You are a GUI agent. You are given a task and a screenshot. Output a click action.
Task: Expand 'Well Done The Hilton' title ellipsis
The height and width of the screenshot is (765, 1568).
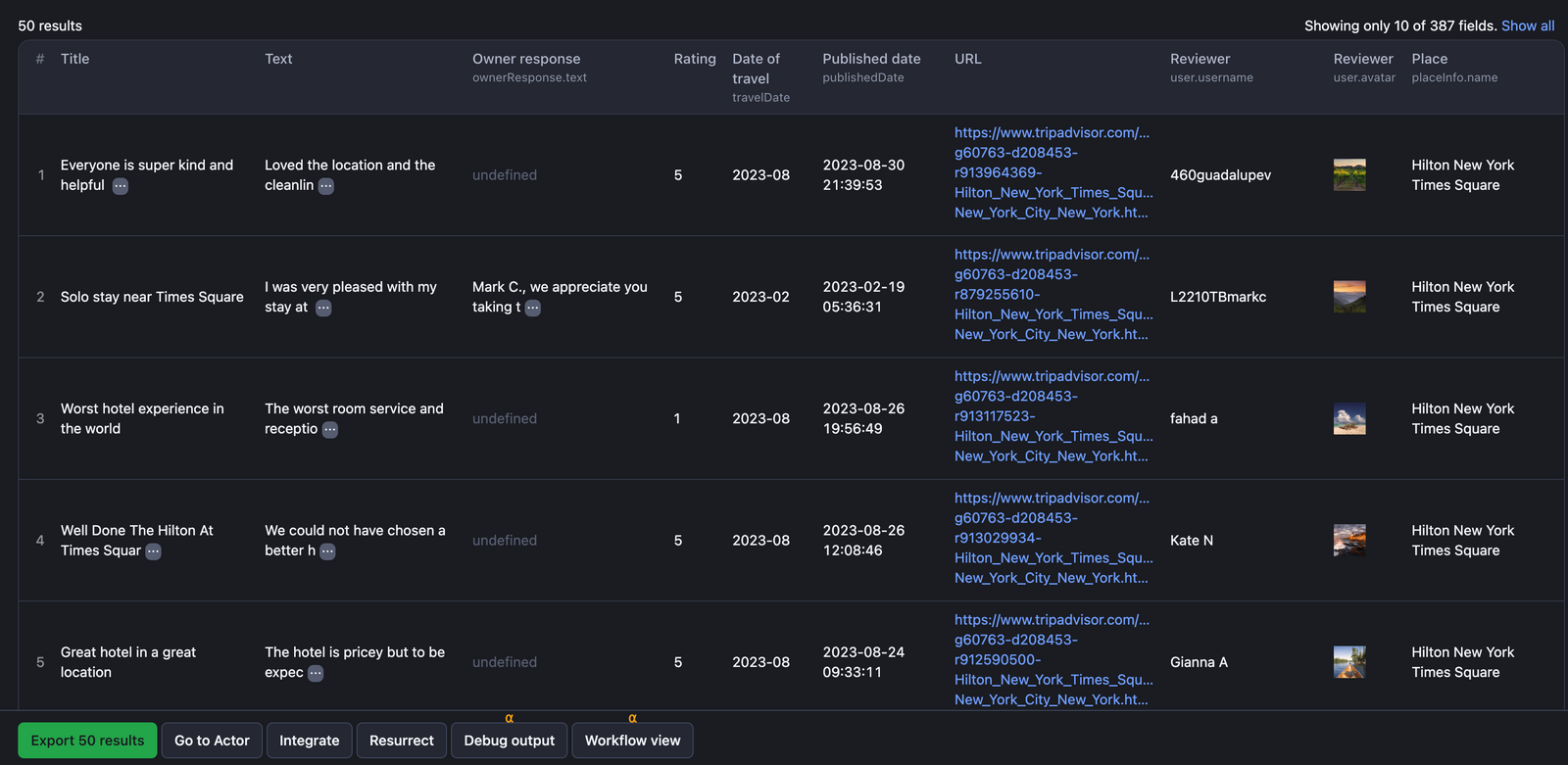coord(153,551)
